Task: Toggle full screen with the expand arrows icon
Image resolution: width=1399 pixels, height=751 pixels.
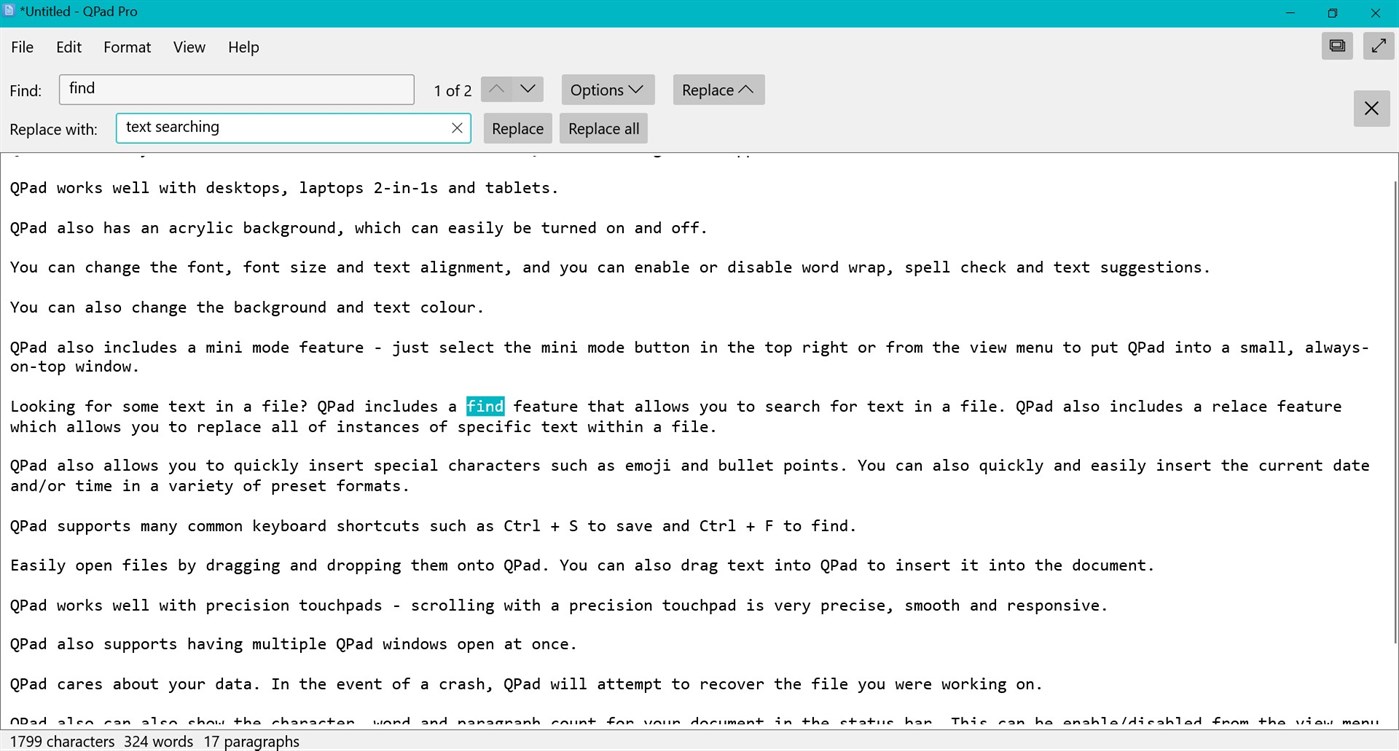Action: [x=1377, y=46]
